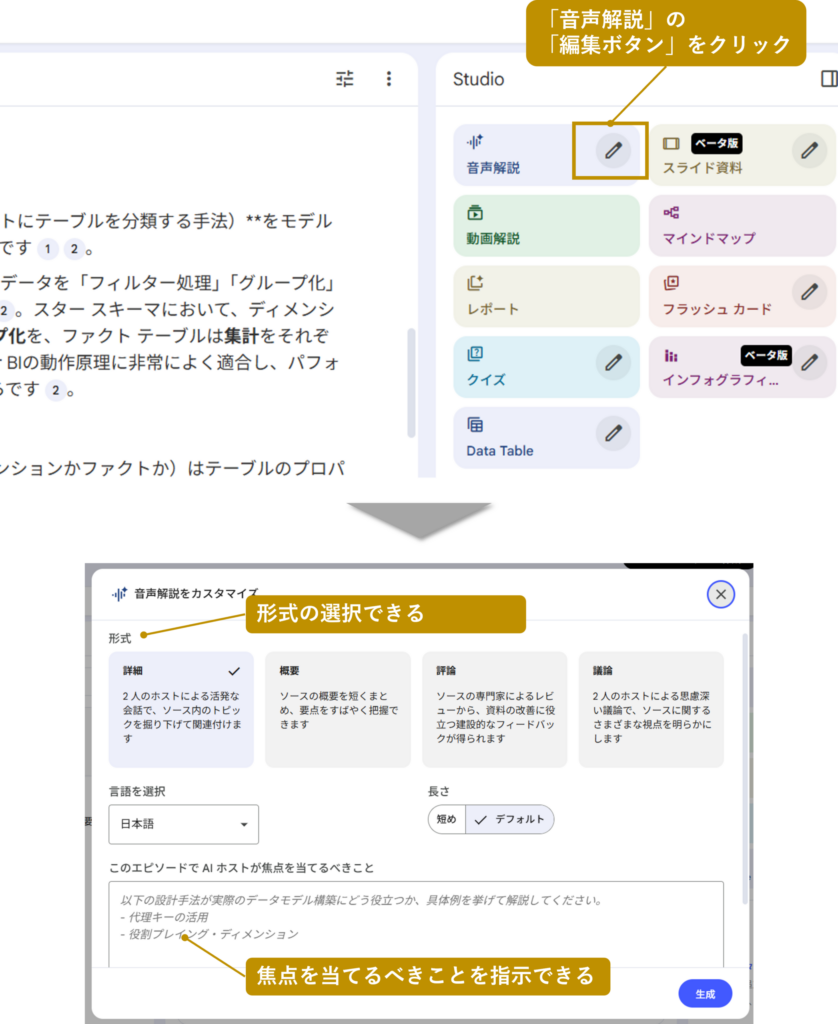Screen dimensions: 838x1024
Task: Click the edit pencil on 音声解説 card
Action: point(613,151)
